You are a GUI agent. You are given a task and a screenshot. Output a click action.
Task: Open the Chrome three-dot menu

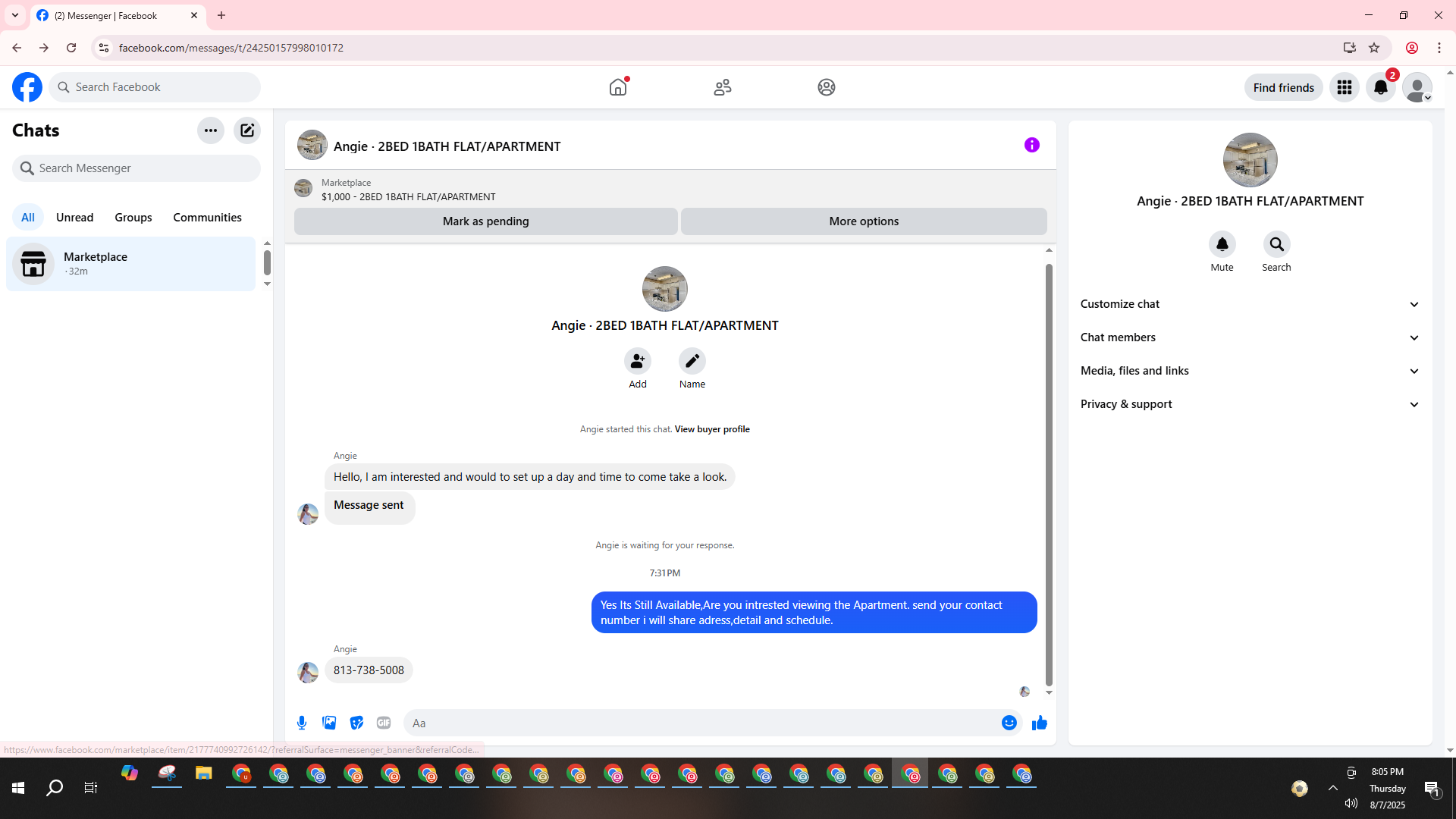(1439, 48)
